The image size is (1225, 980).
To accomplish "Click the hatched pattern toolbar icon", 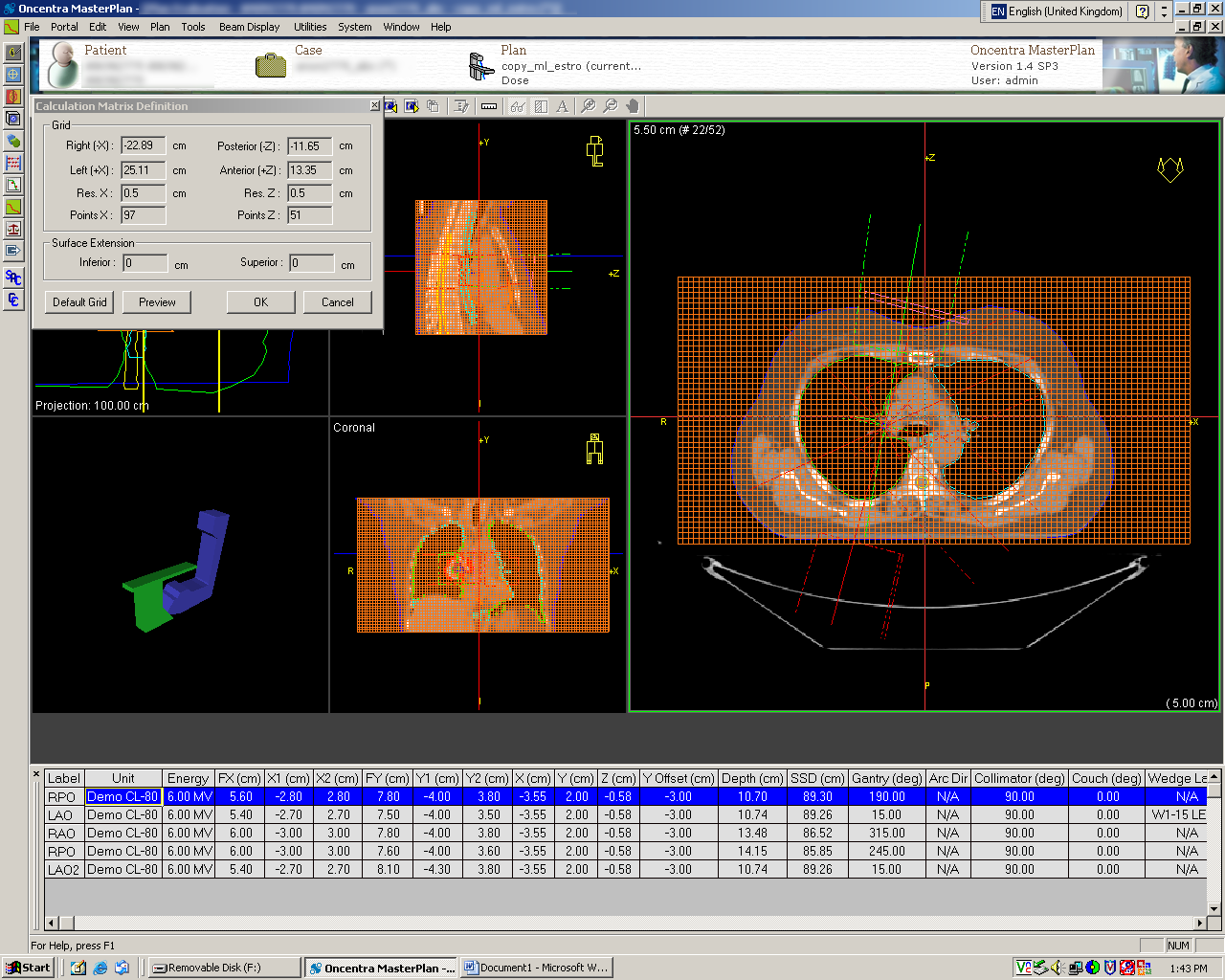I will tap(541, 106).
